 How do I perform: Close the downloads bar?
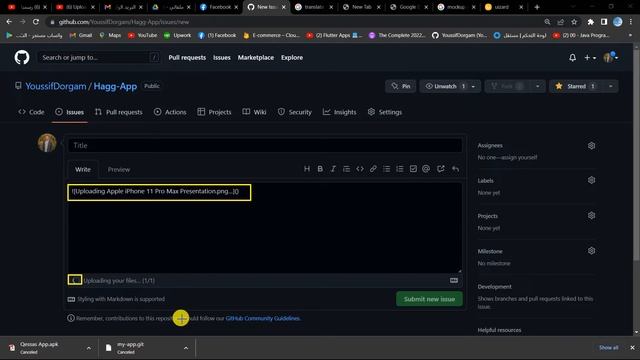tap(632, 348)
